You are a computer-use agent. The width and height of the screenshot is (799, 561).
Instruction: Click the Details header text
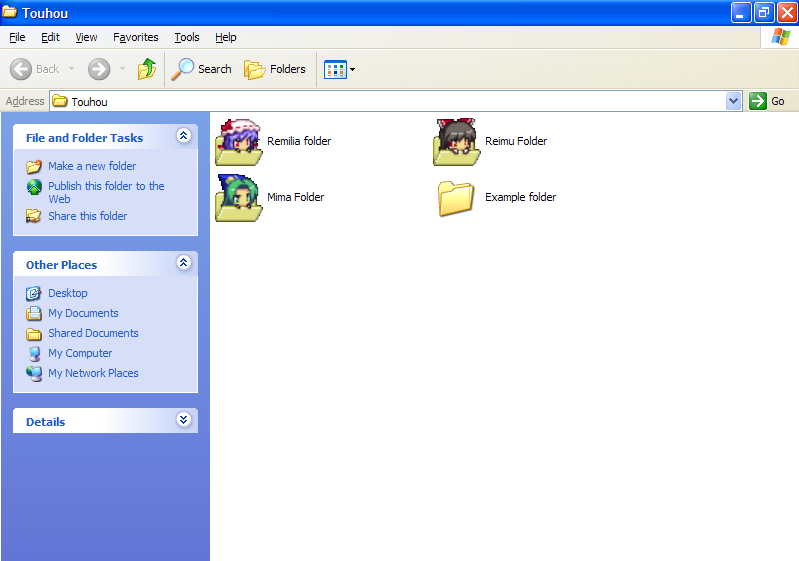(46, 422)
